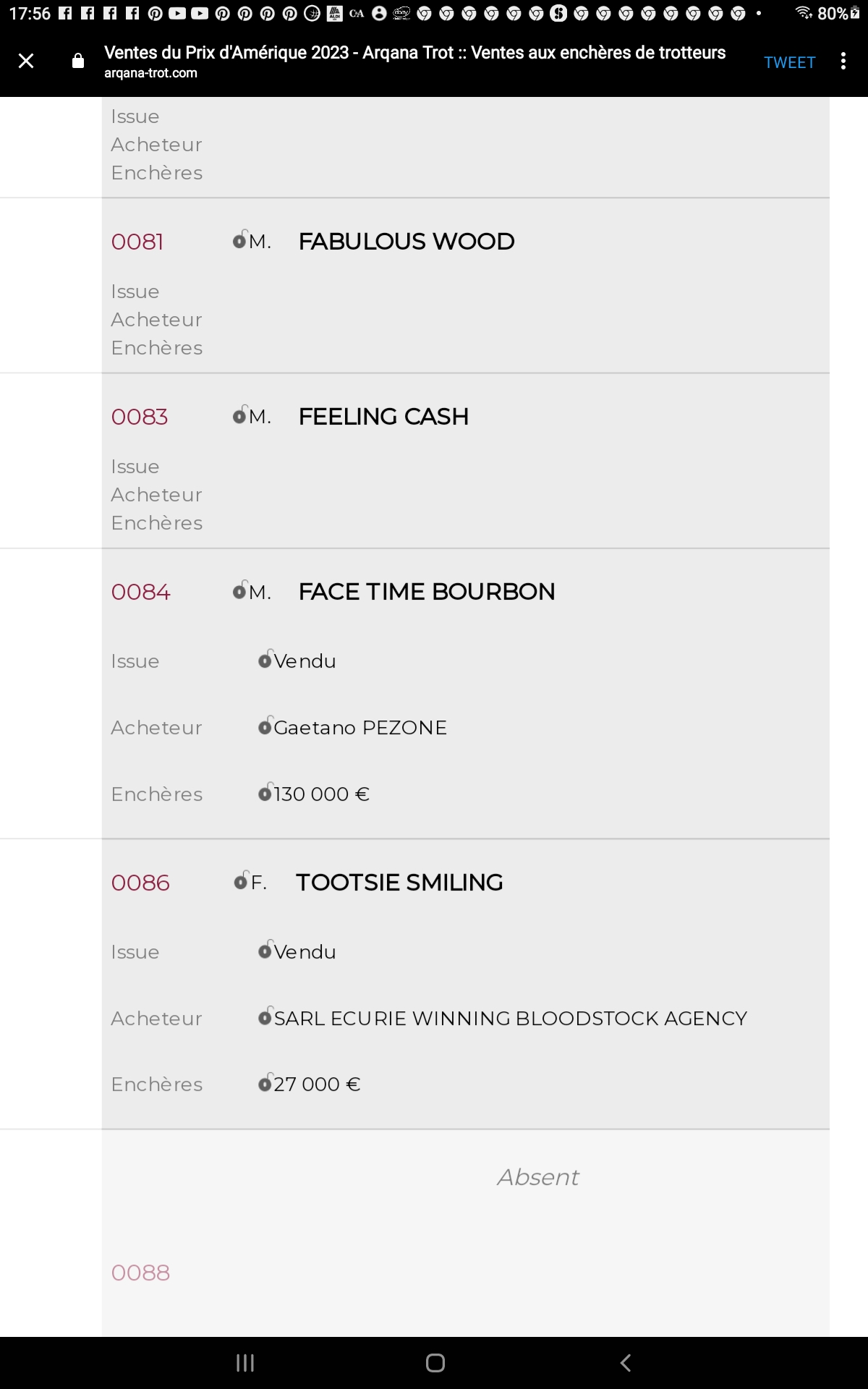Tap the TWEET button
The width and height of the screenshot is (868, 1389).
click(x=789, y=63)
